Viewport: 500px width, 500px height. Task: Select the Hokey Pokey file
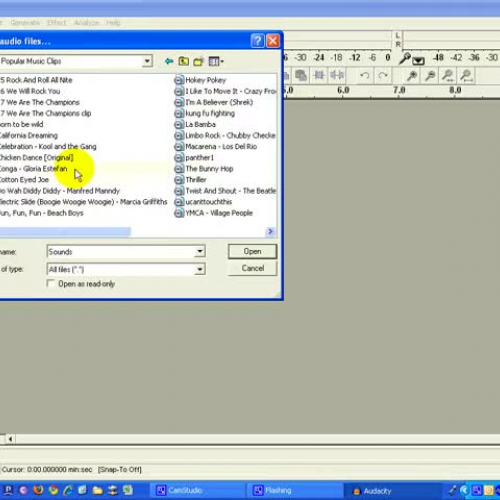click(200, 80)
